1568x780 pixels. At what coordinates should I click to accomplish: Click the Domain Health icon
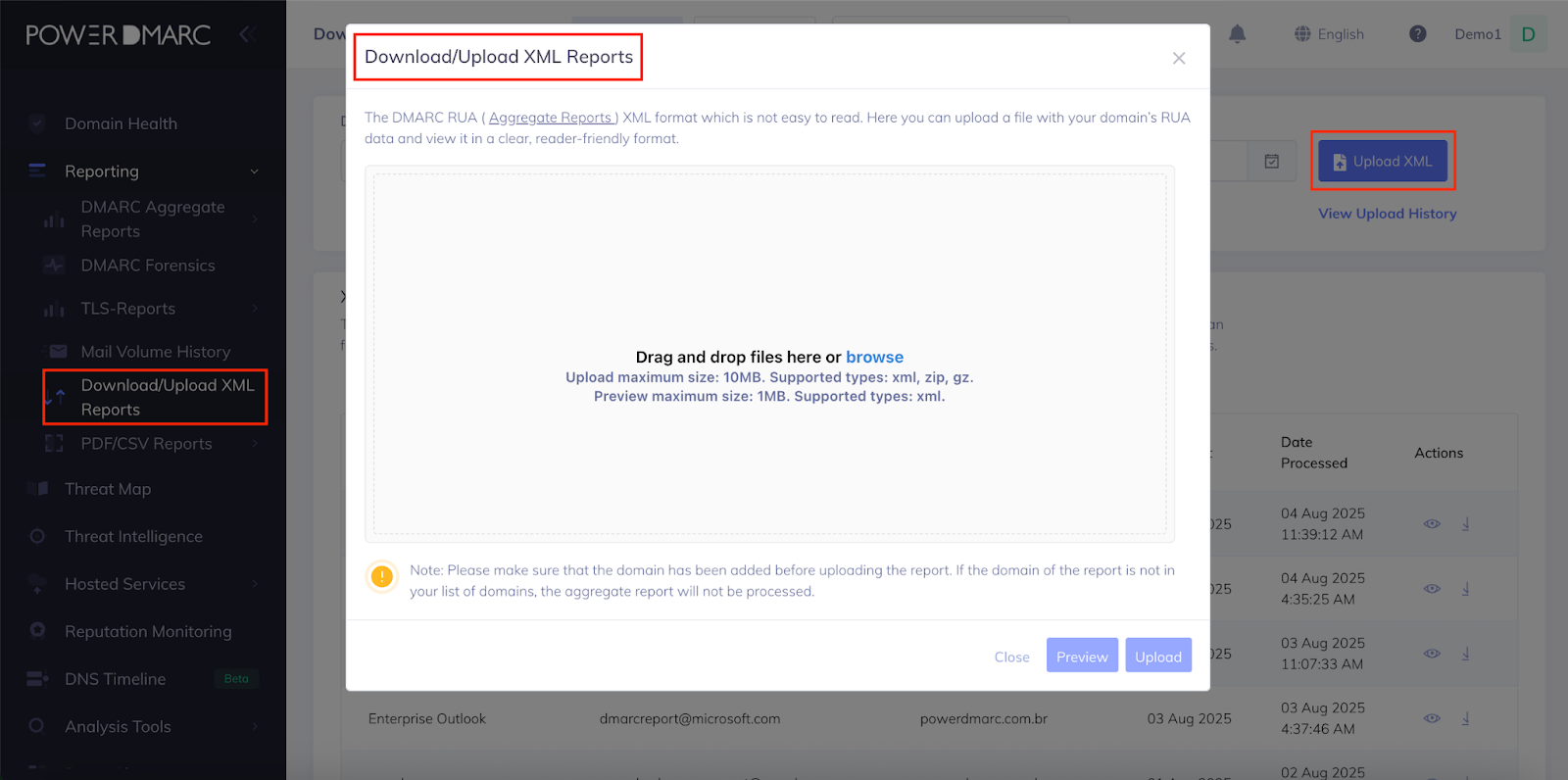pyautogui.click(x=37, y=123)
